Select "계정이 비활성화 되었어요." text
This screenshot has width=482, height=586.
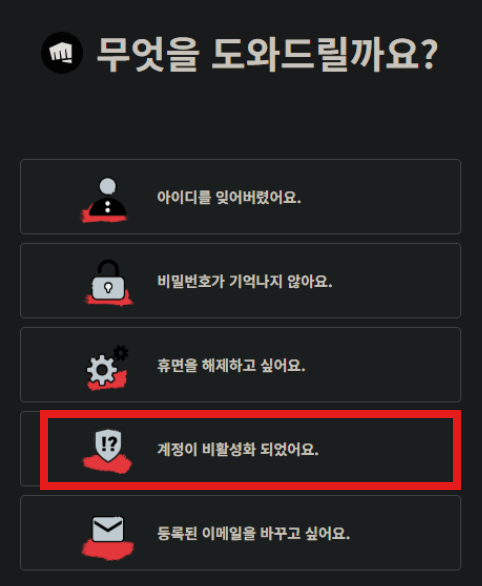pyautogui.click(x=238, y=449)
